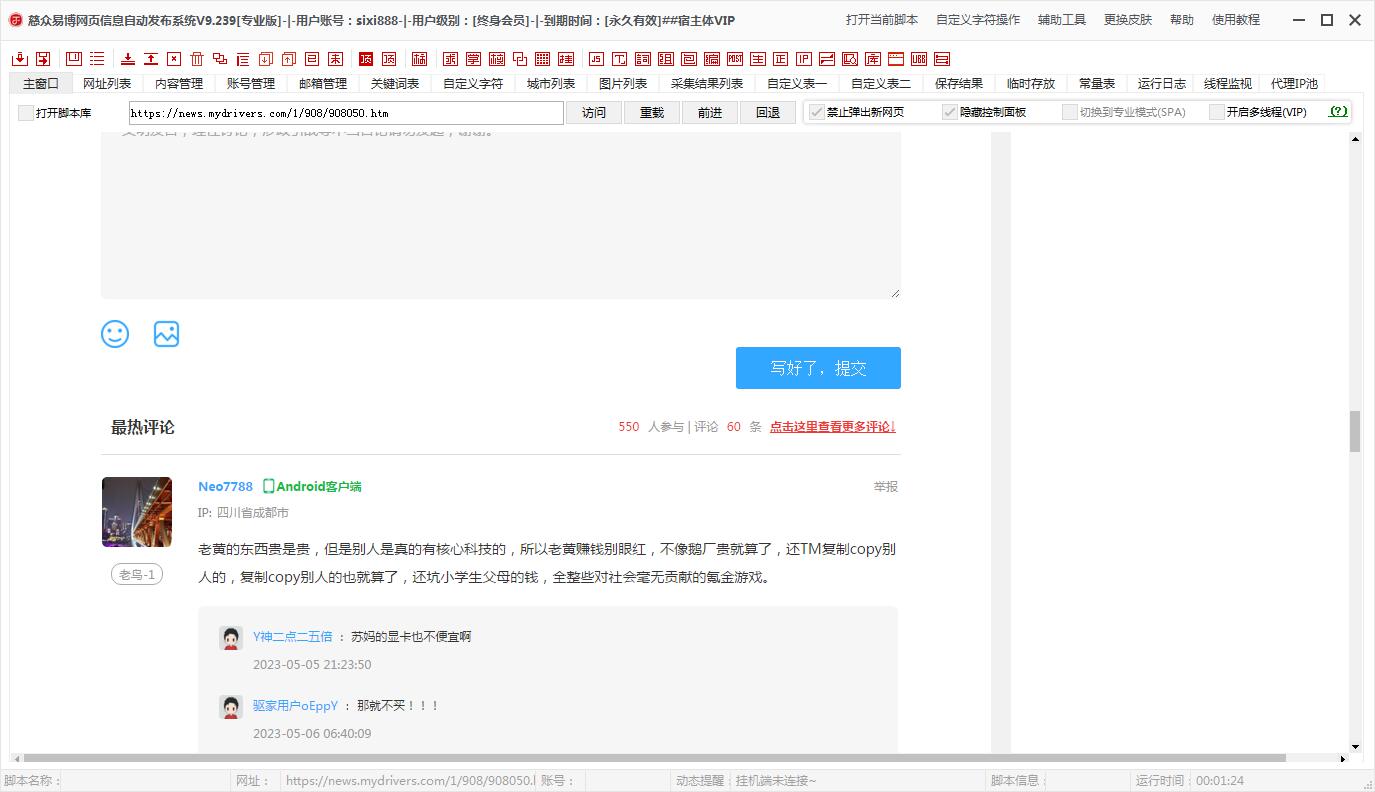
Task: Click the magnifier-over-image toolbar icon
Action: point(850,59)
